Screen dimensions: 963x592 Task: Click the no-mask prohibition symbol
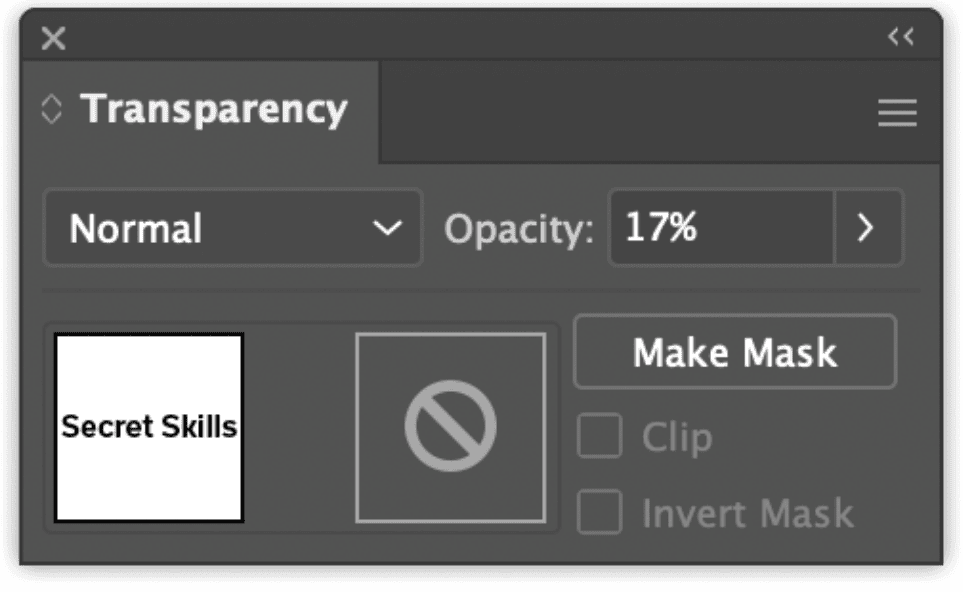click(x=450, y=427)
